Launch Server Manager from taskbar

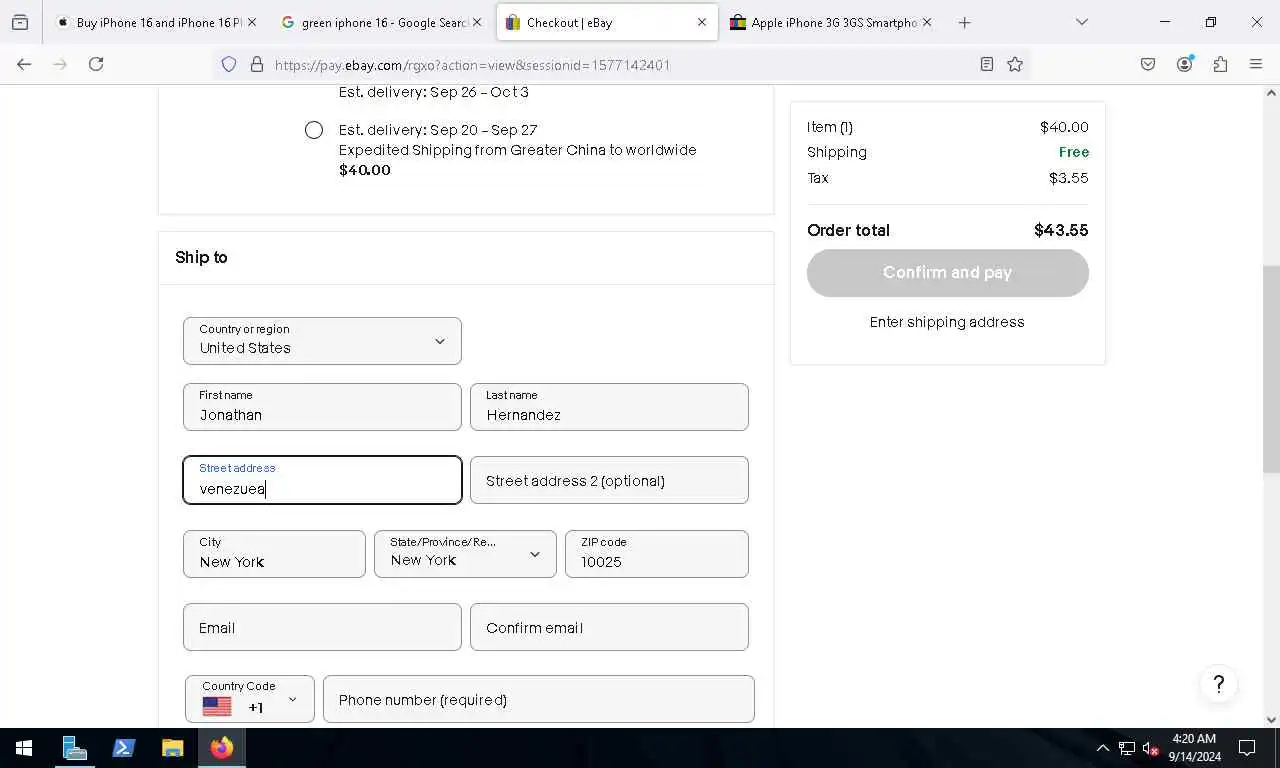pyautogui.click(x=74, y=748)
